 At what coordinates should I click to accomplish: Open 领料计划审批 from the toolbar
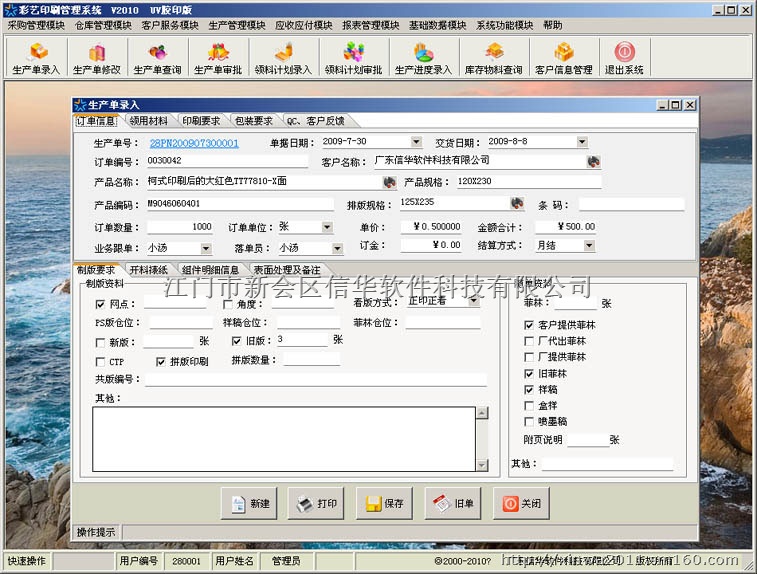(x=352, y=58)
